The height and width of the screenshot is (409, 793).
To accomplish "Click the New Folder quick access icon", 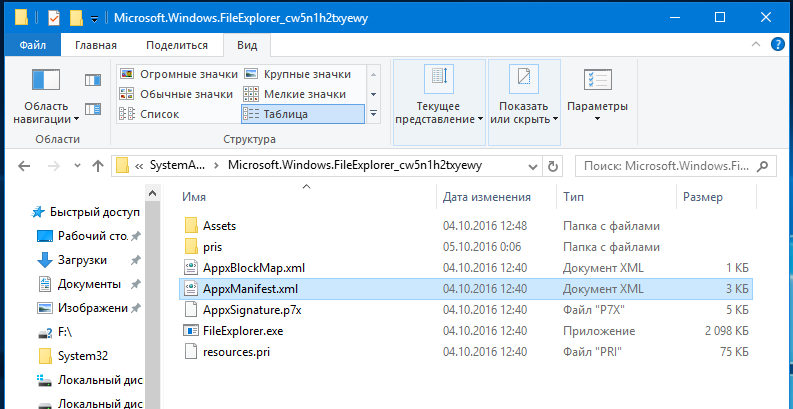I will [76, 18].
